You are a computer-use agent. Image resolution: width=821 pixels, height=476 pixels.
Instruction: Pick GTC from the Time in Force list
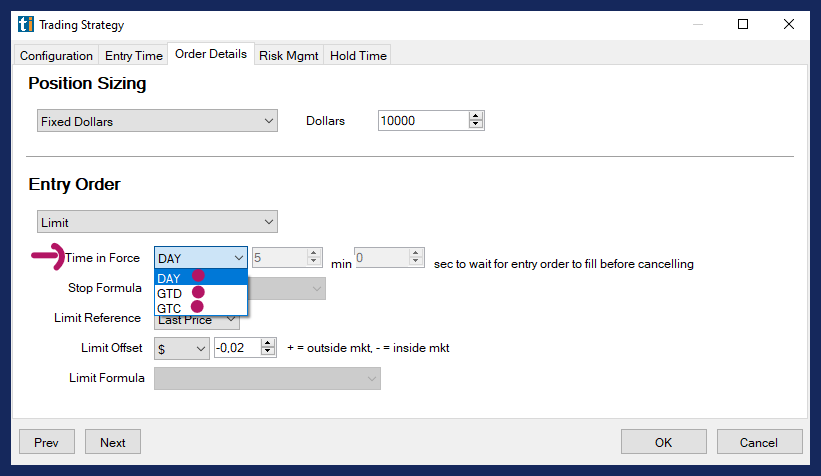pyautogui.click(x=170, y=308)
